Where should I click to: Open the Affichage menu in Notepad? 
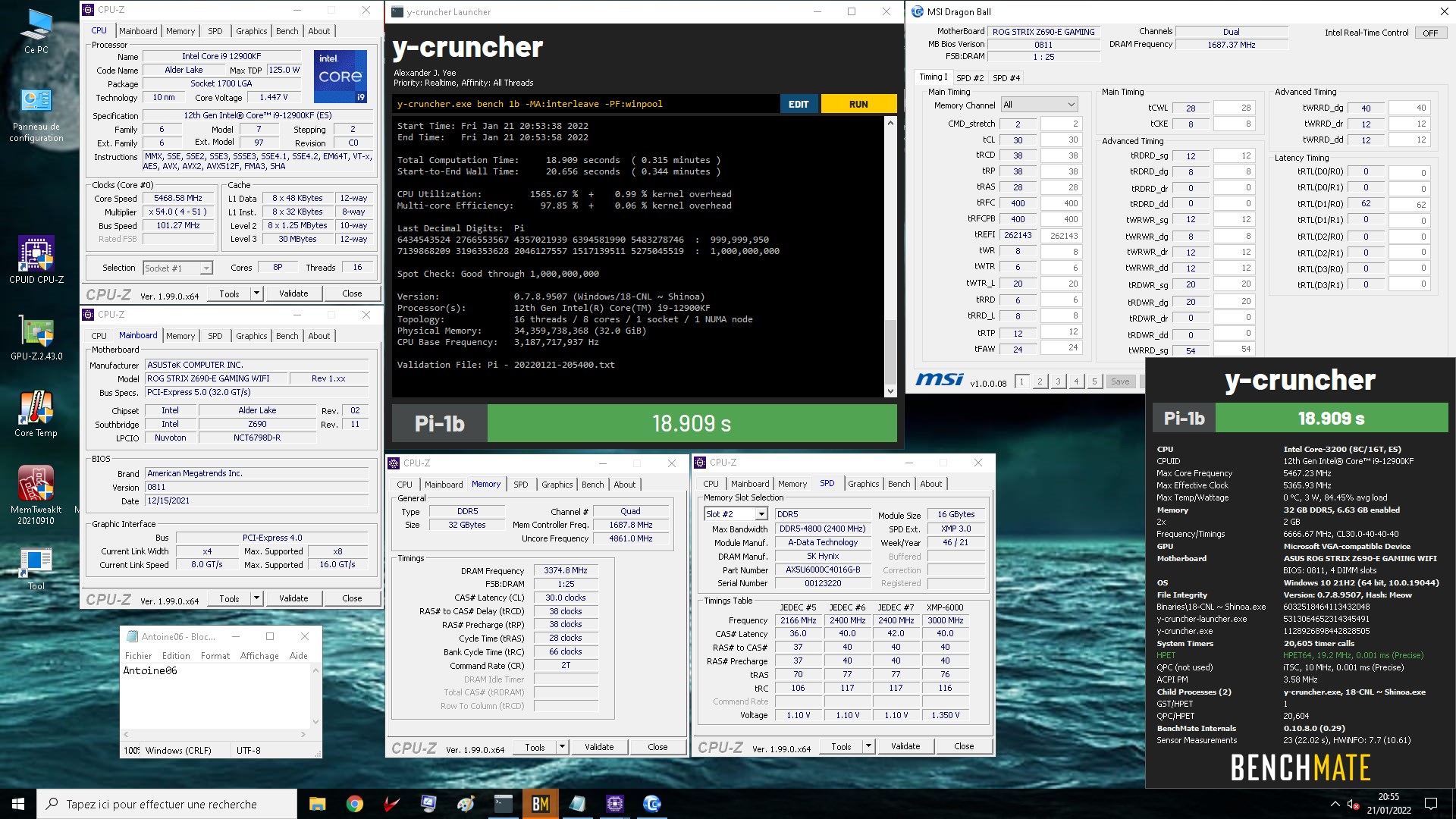259,656
